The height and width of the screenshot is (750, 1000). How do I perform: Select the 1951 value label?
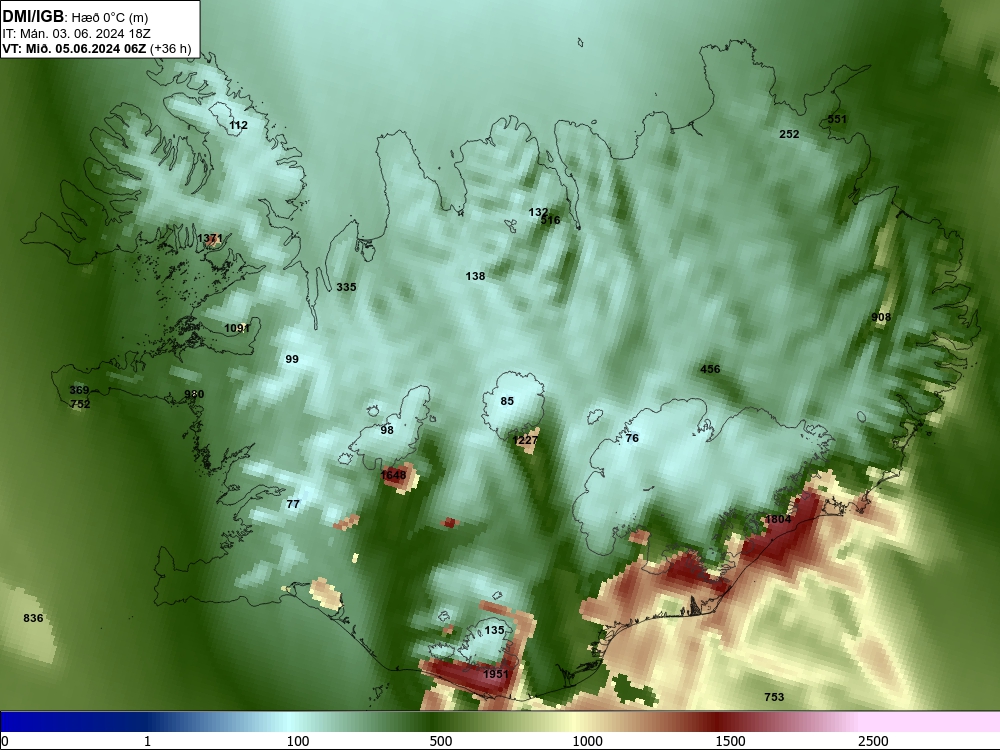tap(496, 674)
